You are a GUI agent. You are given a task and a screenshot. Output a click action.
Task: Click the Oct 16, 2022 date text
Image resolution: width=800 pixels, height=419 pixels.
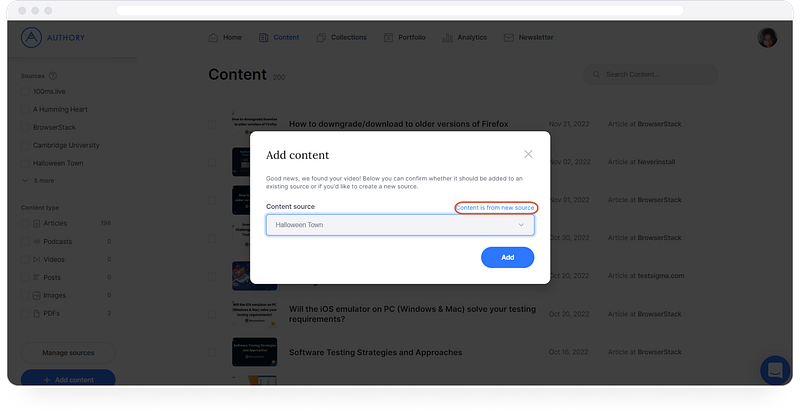[x=569, y=352]
